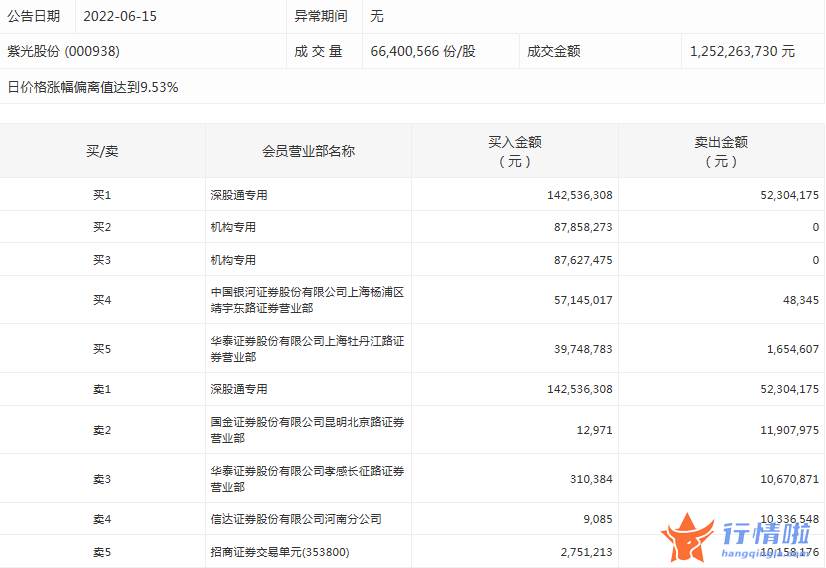Click 华泰证券 上海牡丹江路 branch name

coord(307,349)
